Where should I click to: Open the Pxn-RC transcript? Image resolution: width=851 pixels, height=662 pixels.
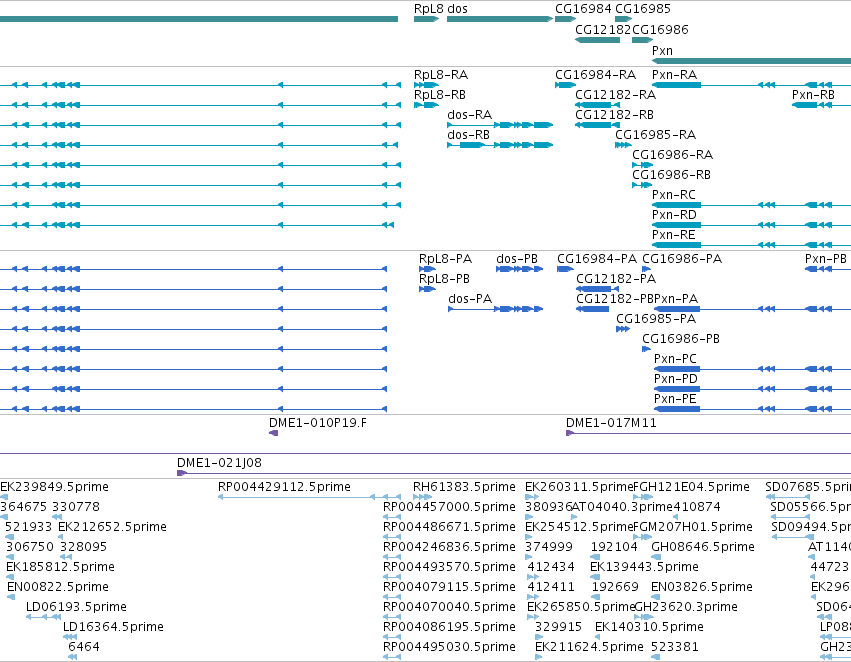coord(674,194)
